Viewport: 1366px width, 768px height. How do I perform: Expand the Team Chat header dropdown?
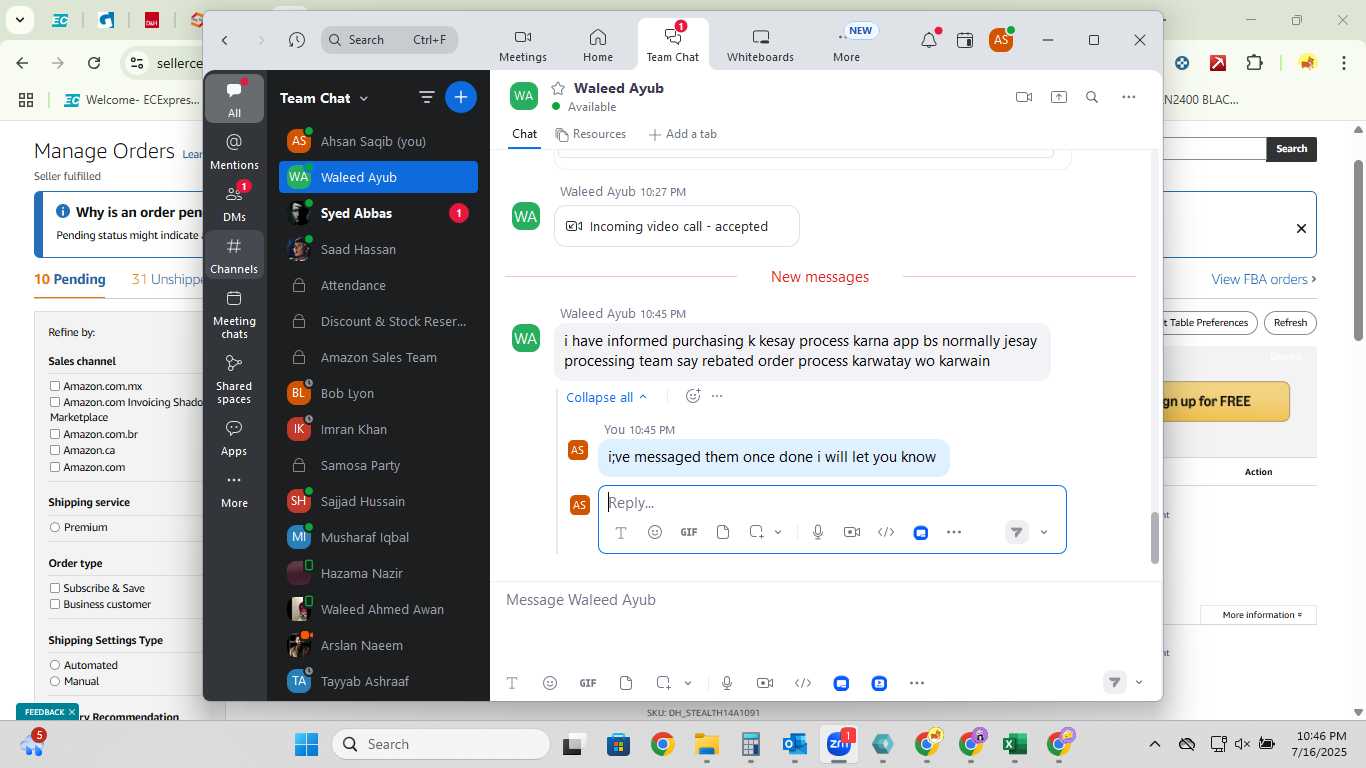pos(364,98)
